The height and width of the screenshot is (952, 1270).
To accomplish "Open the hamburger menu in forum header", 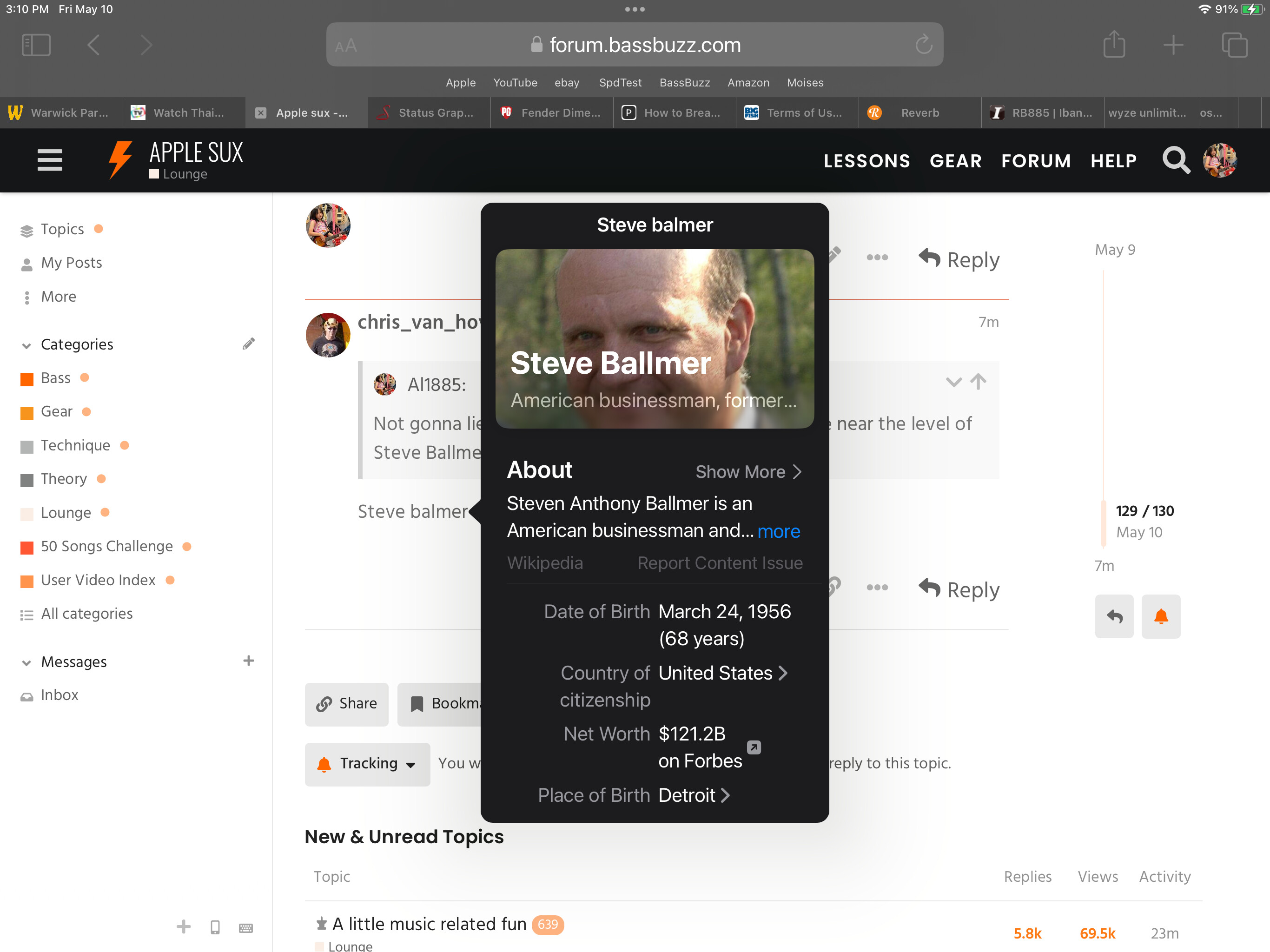I will 50,160.
